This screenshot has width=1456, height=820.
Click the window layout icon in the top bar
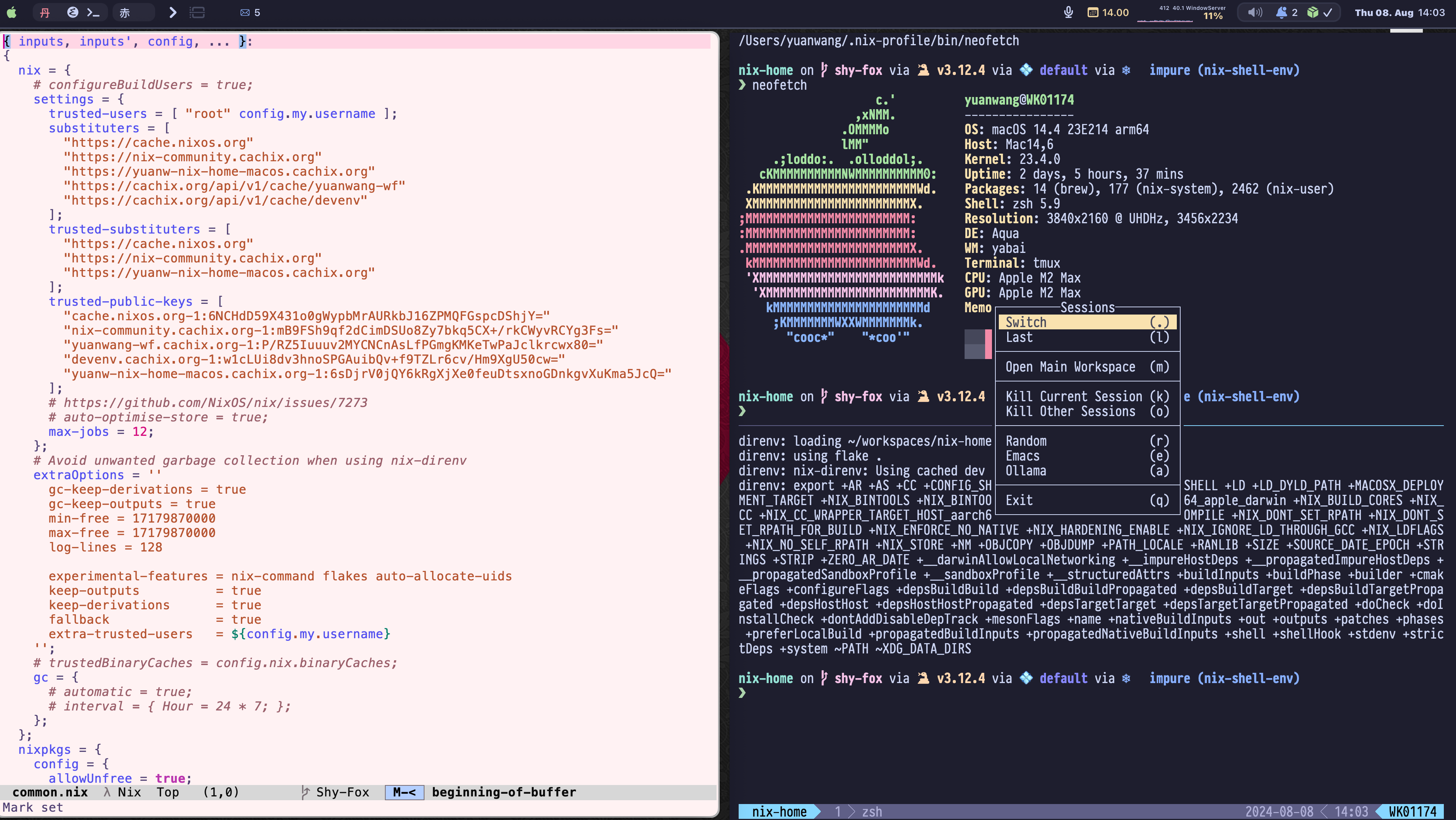click(x=197, y=13)
